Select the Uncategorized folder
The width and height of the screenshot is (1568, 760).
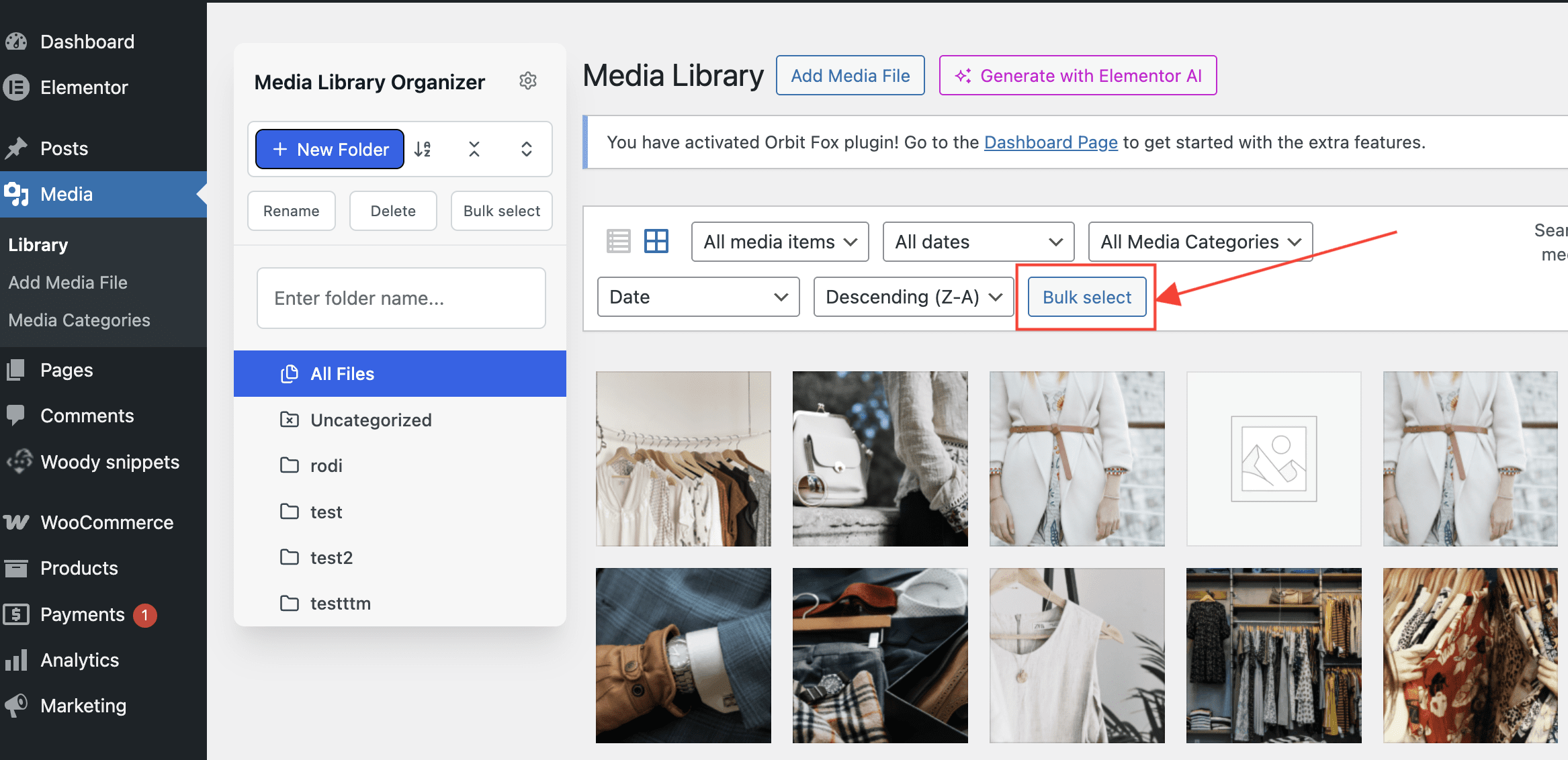click(x=371, y=420)
